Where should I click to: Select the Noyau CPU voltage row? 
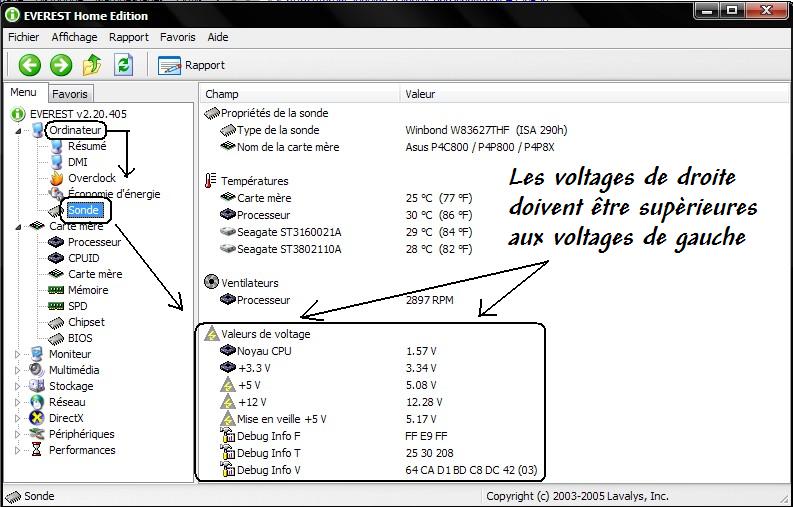(264, 351)
